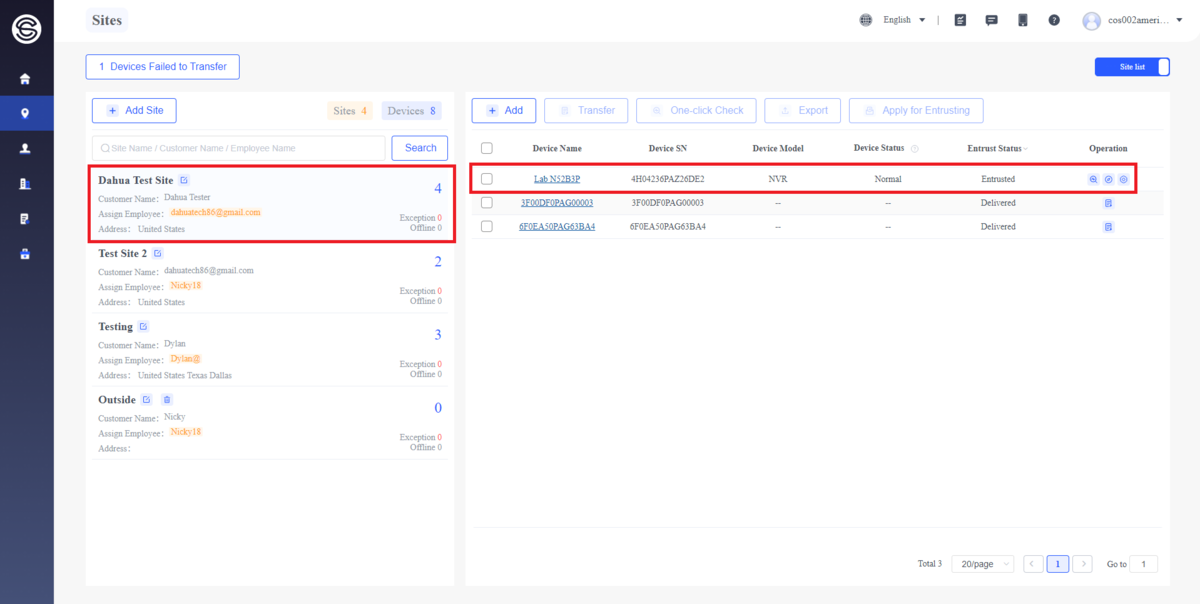This screenshot has height=604, width=1200.
Task: Open the mobile phone icon in header
Action: click(x=1022, y=20)
